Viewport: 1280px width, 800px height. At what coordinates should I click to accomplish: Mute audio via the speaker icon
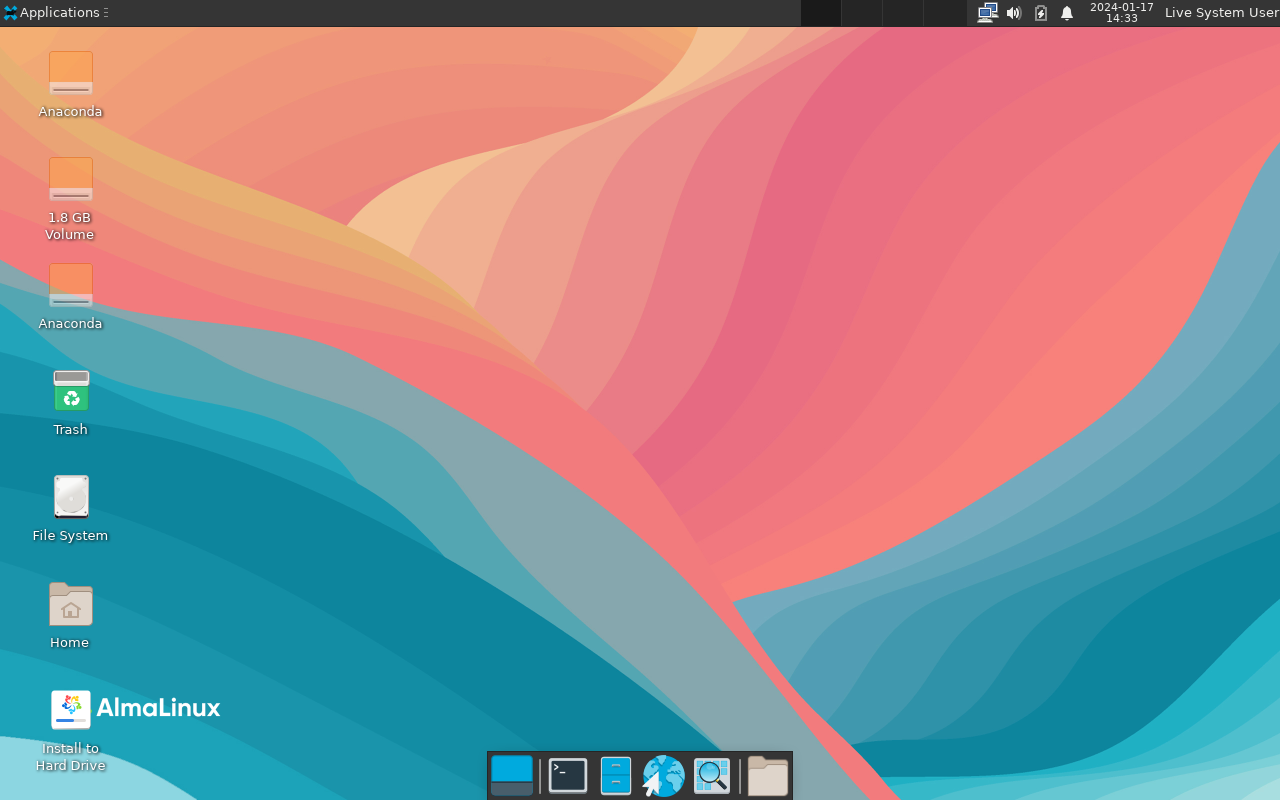[x=1013, y=13]
